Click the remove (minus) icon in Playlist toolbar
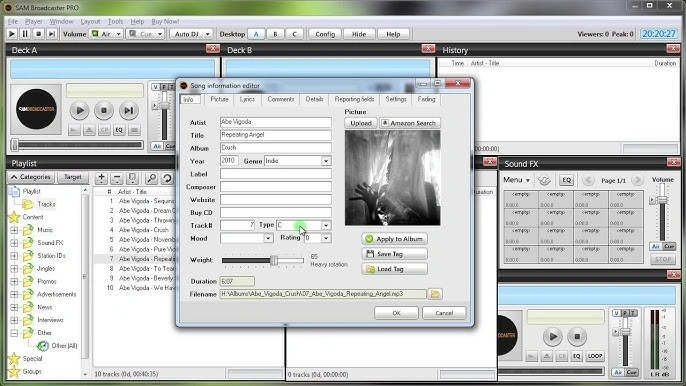686x386 pixels. (x=116, y=178)
